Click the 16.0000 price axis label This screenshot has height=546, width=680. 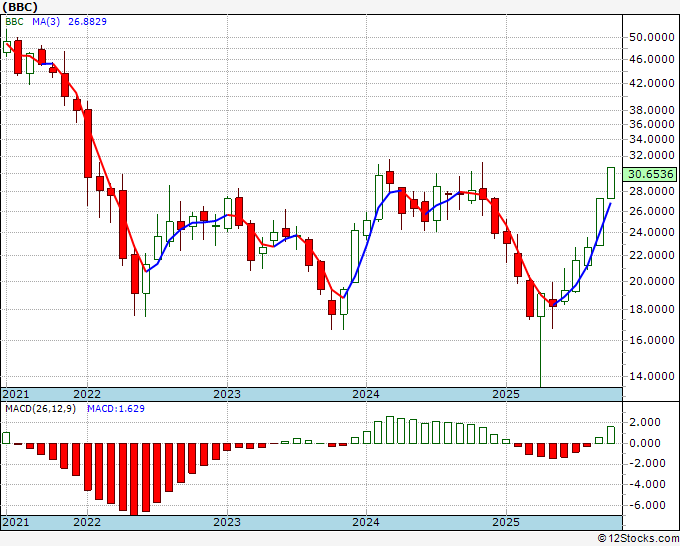click(x=651, y=340)
